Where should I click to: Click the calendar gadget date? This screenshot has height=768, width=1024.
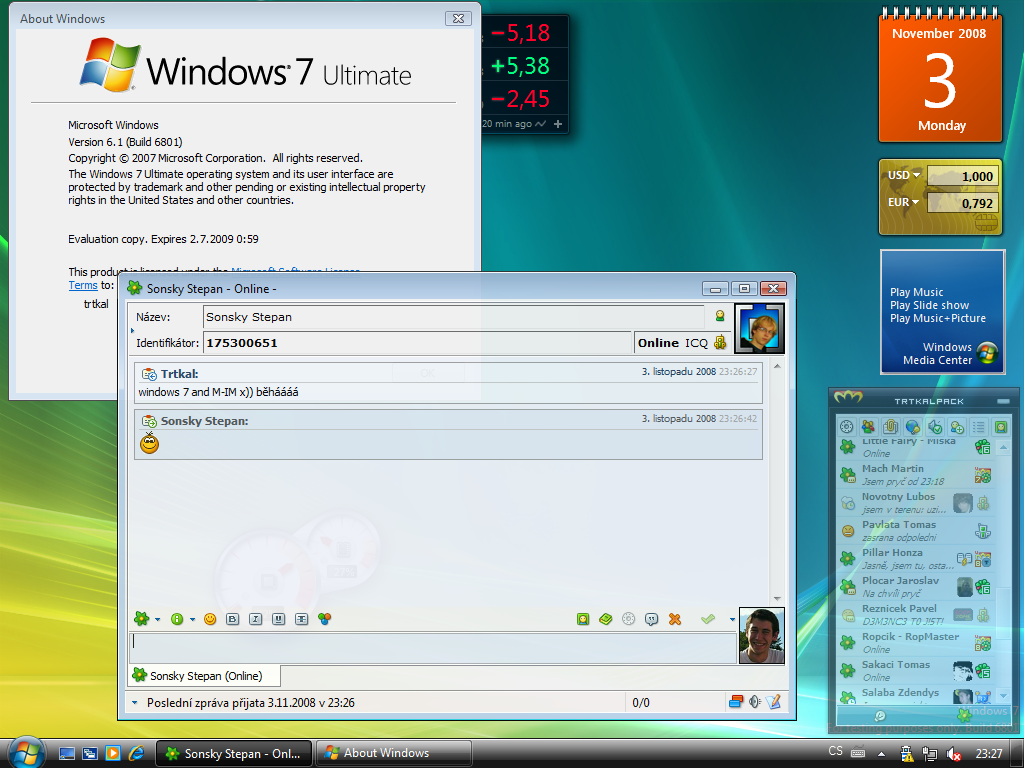point(940,80)
